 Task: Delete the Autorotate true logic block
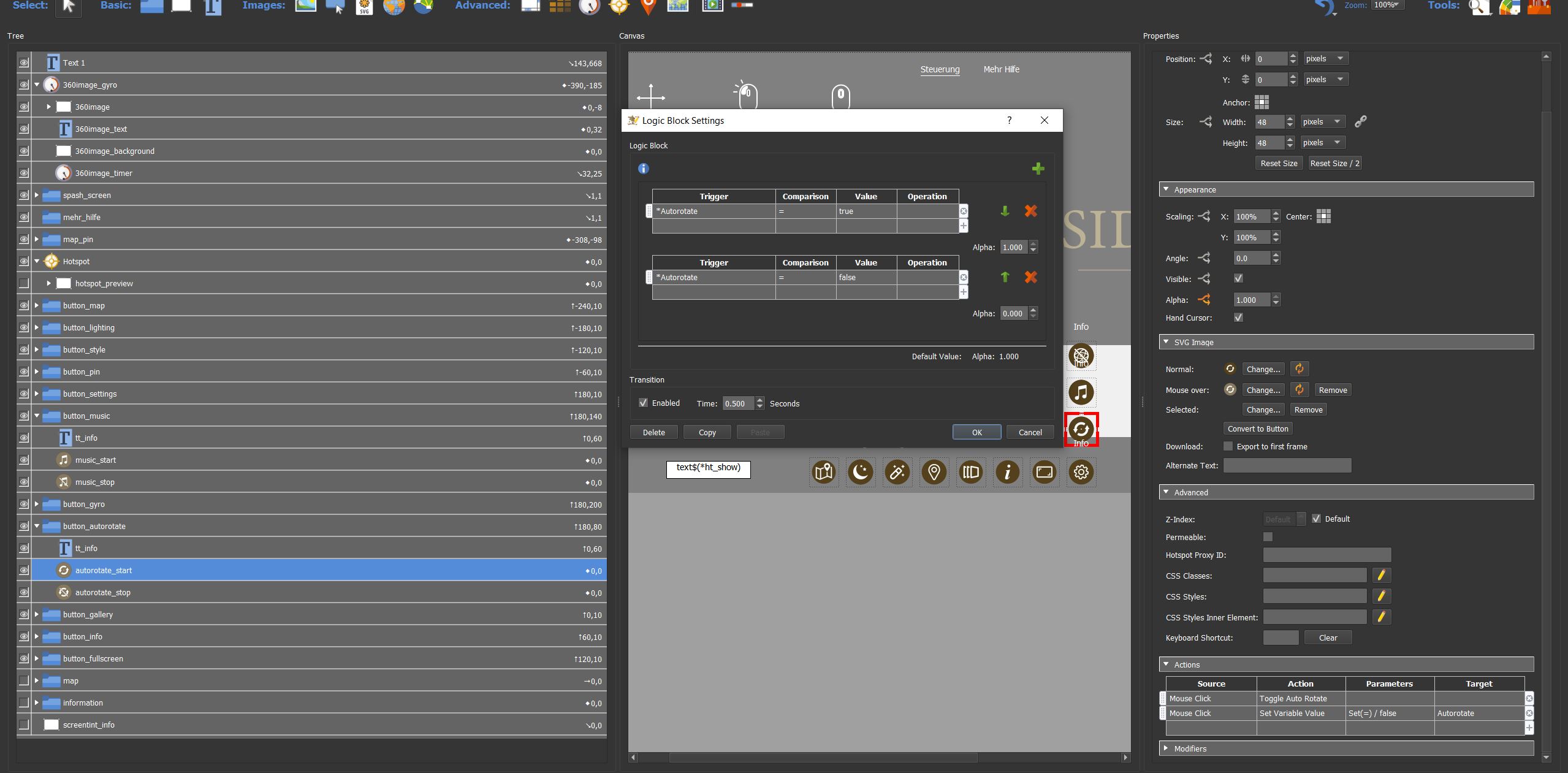[x=1030, y=211]
